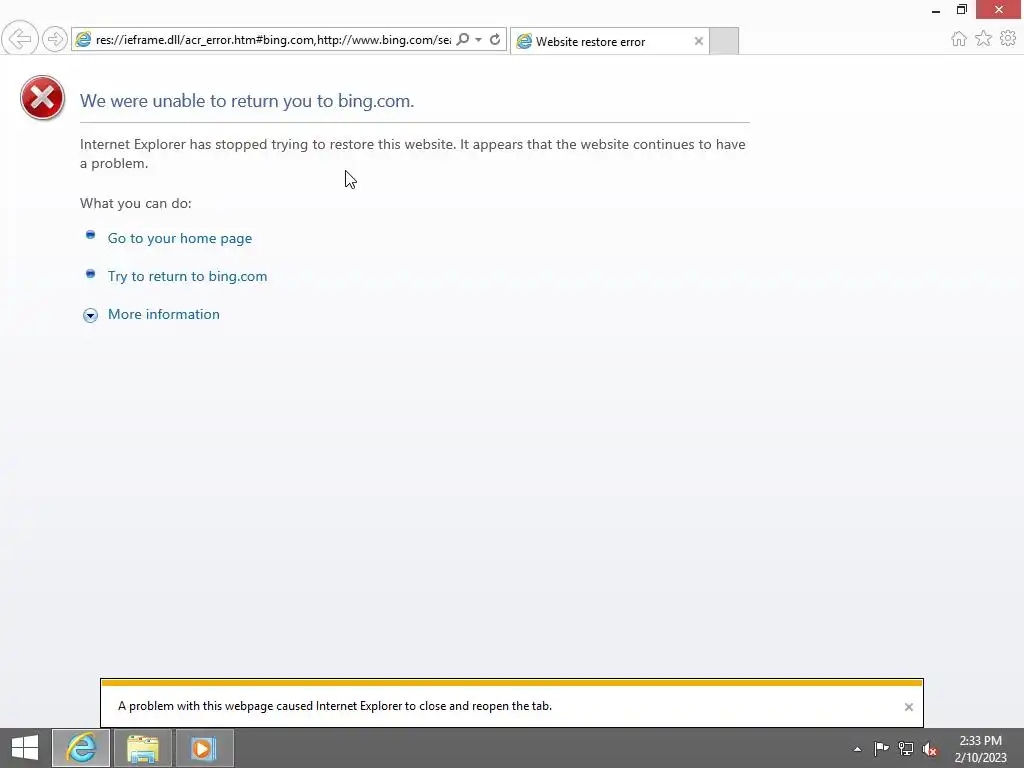Viewport: 1024px width, 768px height.
Task: Open the Tools gear icon
Action: pos(1008,39)
